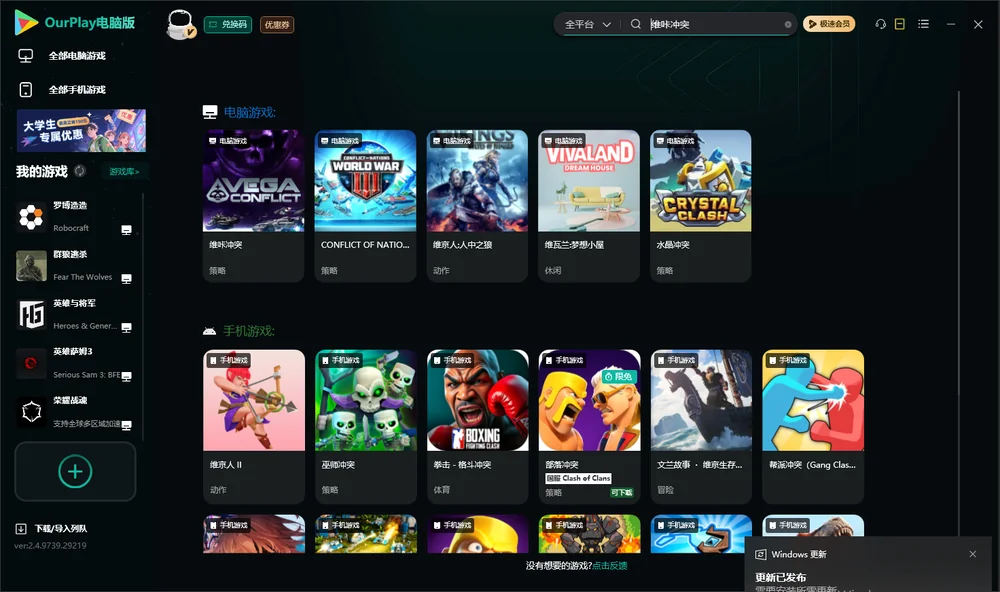Select 全部电脑游戏 in sidebar
1000x592 pixels.
point(77,56)
